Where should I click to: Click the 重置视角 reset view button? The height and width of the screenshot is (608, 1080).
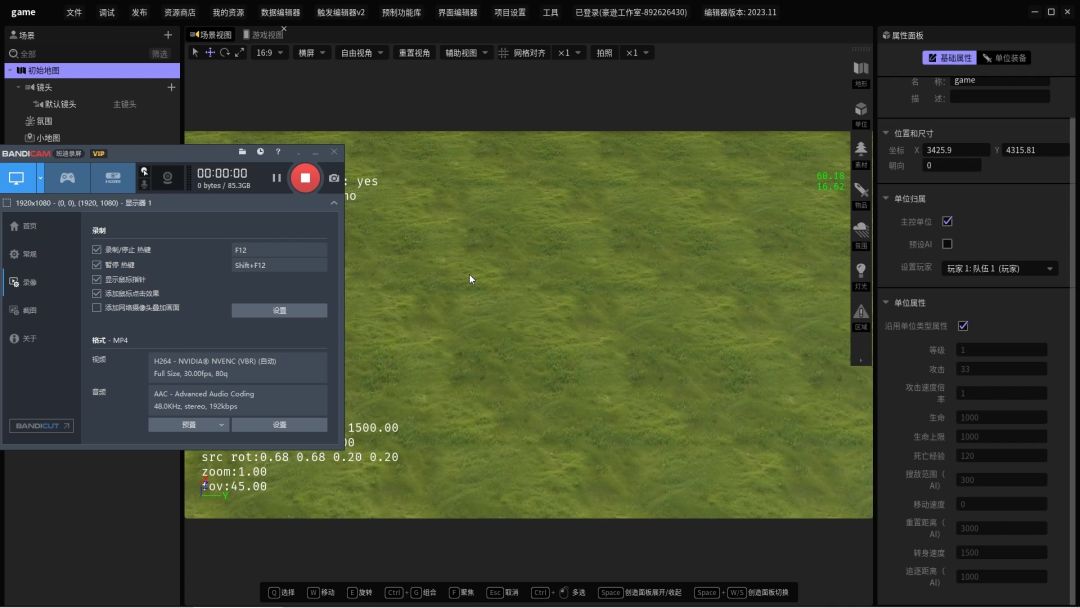point(414,53)
